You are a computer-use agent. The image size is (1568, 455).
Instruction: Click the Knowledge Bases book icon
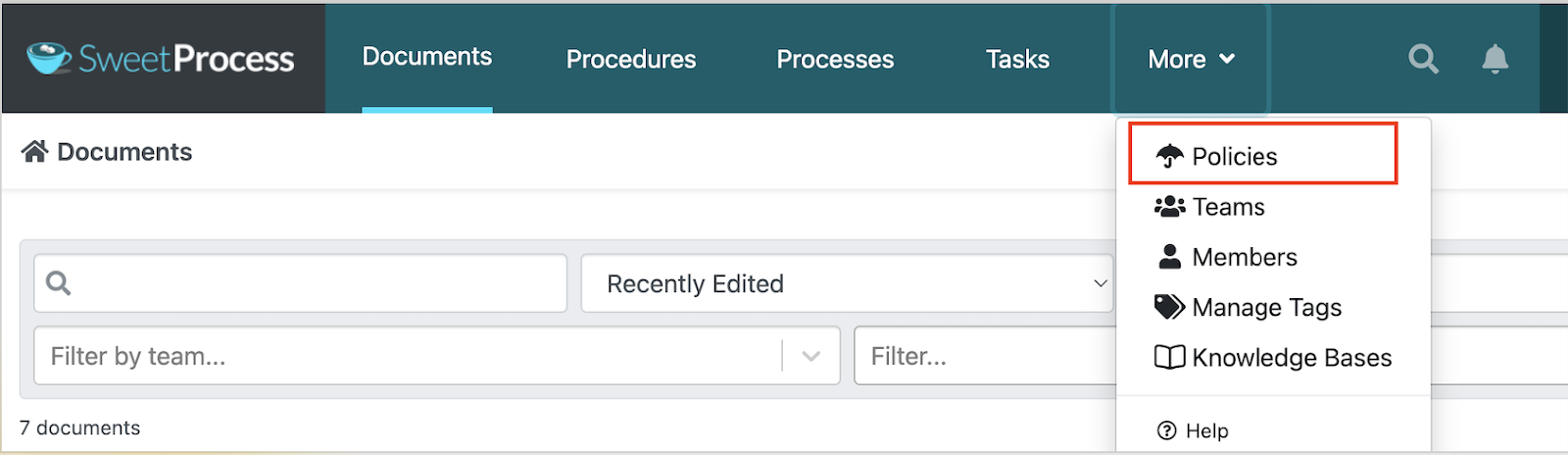[1169, 357]
